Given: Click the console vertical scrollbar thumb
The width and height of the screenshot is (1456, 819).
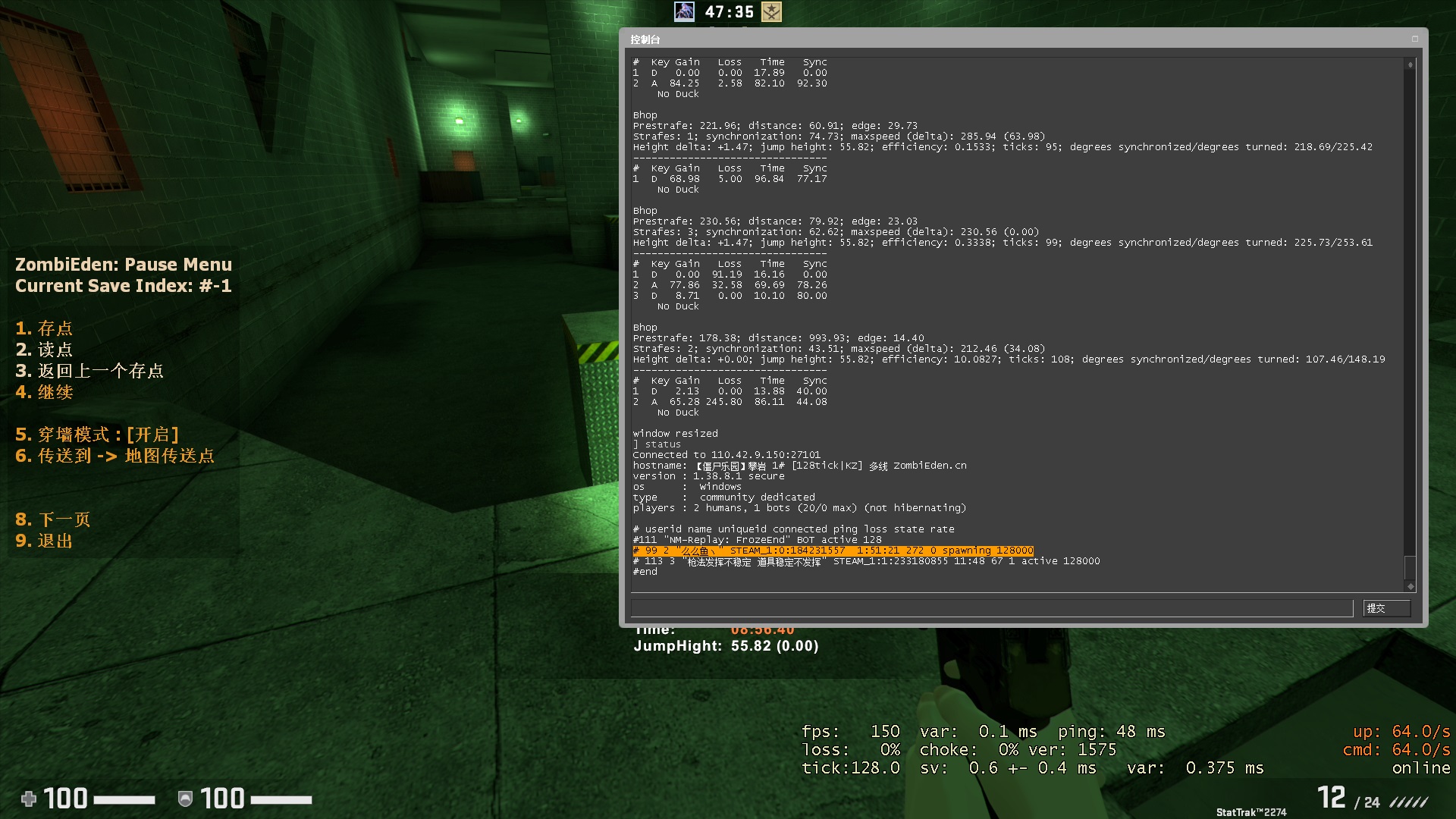Looking at the screenshot, I should [x=1410, y=567].
